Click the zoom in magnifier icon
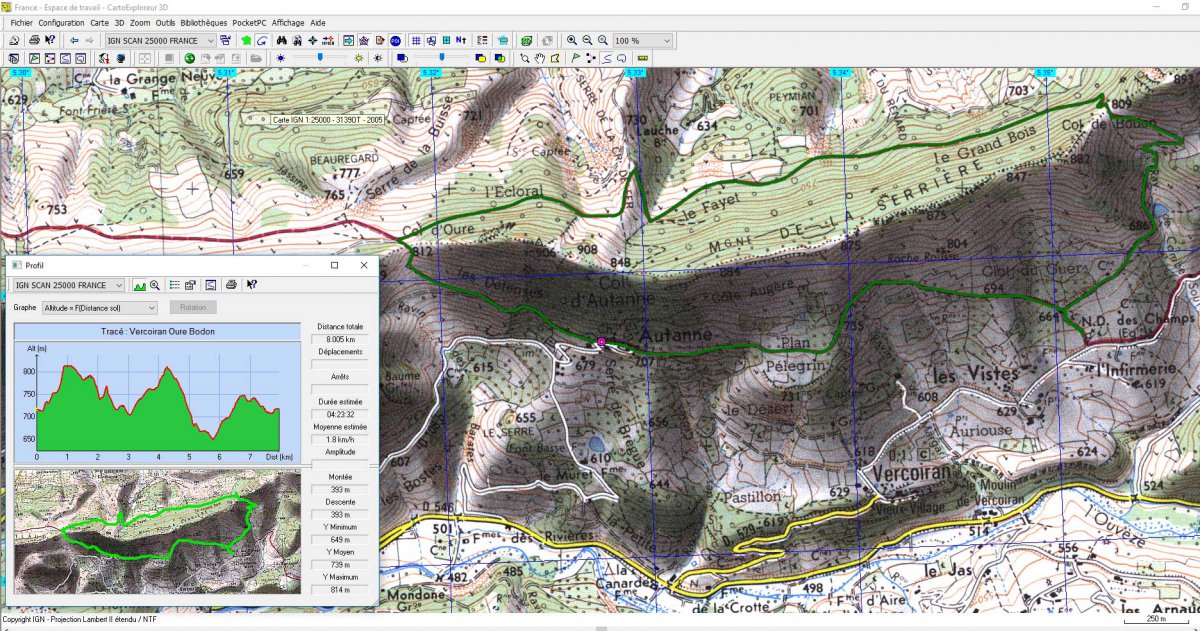The height and width of the screenshot is (631, 1200). coord(572,41)
